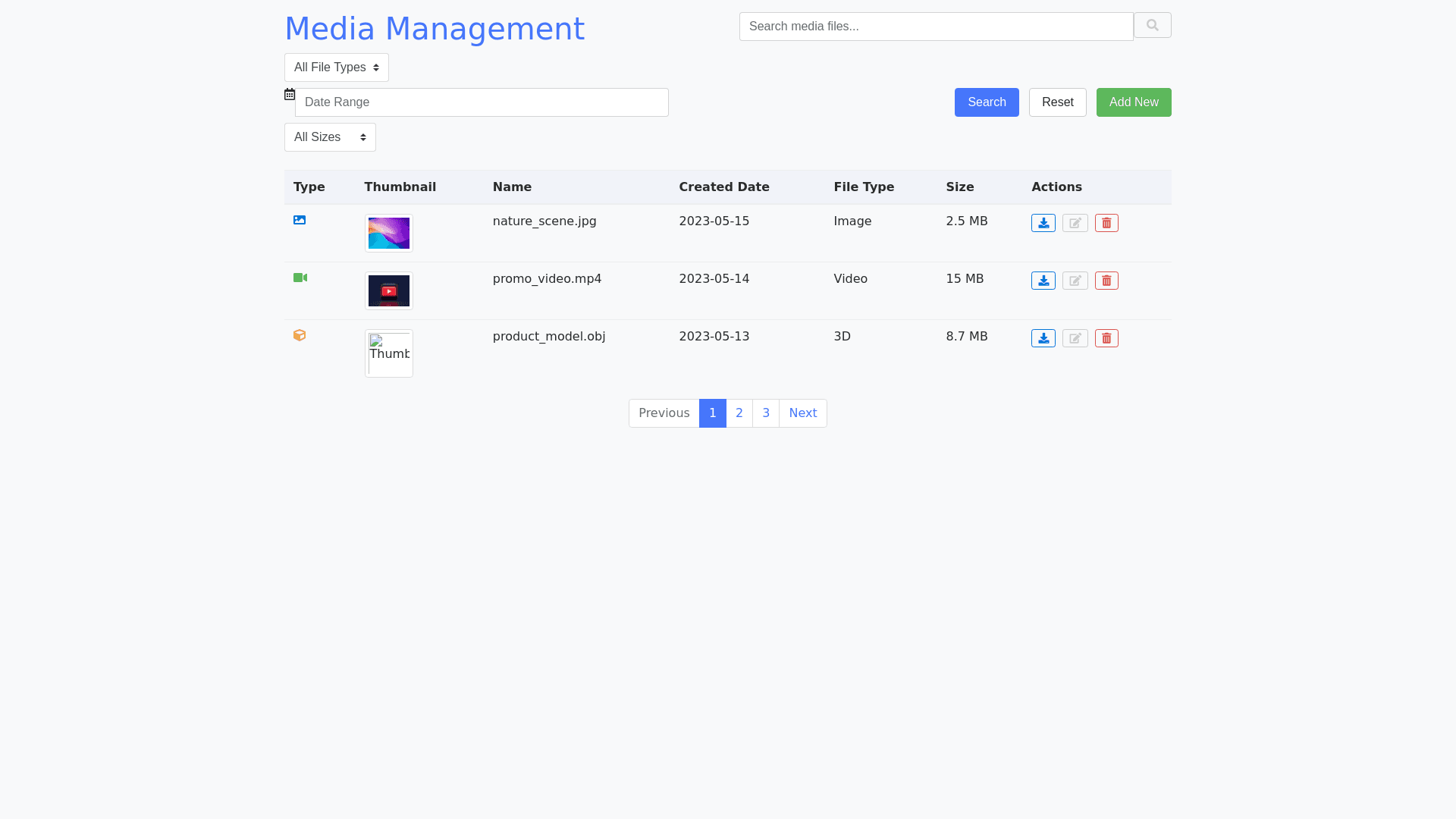
Task: Go to pagination page 2
Action: (x=739, y=413)
